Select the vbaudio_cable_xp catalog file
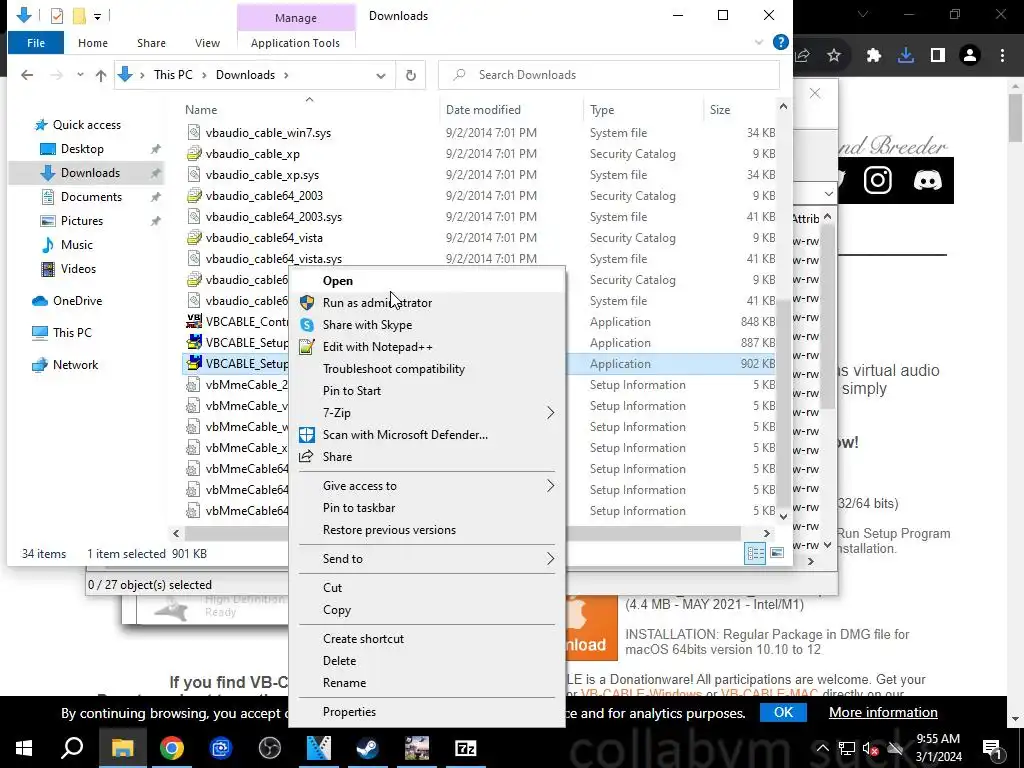Image resolution: width=1024 pixels, height=768 pixels. pos(253,153)
